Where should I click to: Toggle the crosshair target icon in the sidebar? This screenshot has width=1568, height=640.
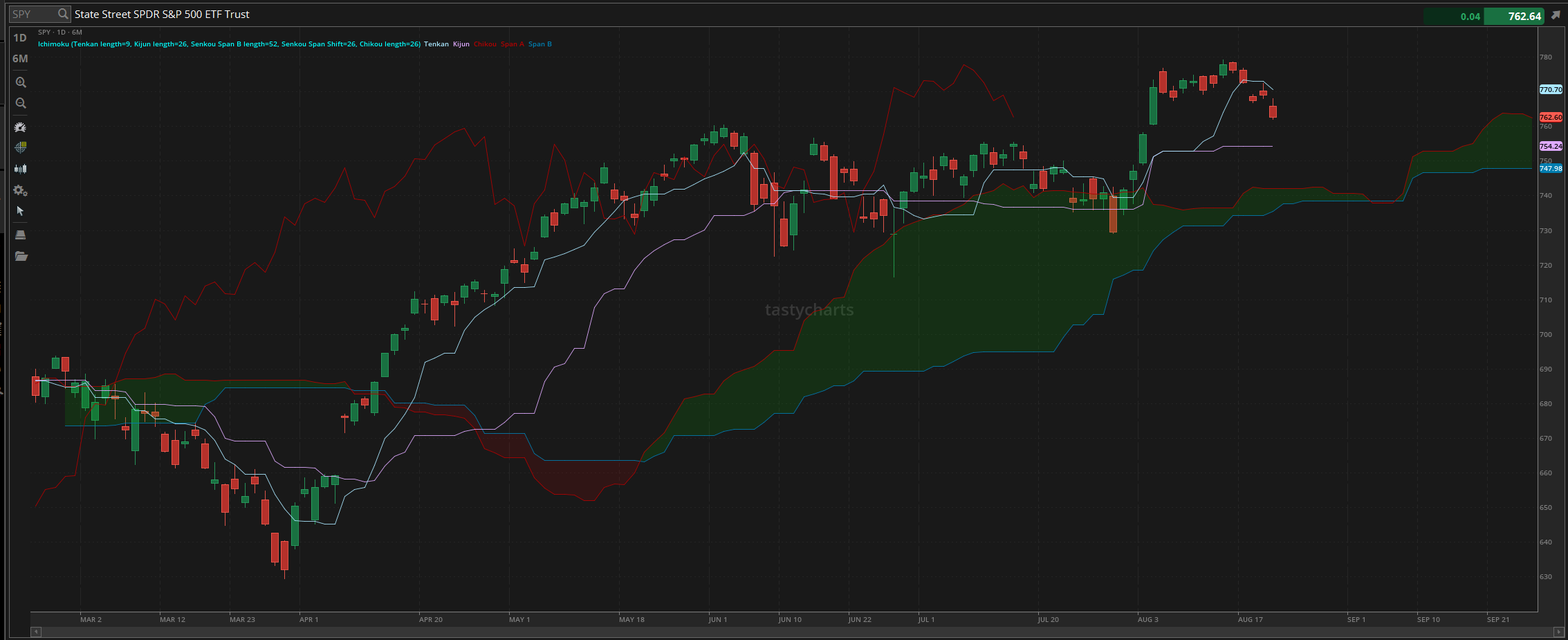[20, 147]
